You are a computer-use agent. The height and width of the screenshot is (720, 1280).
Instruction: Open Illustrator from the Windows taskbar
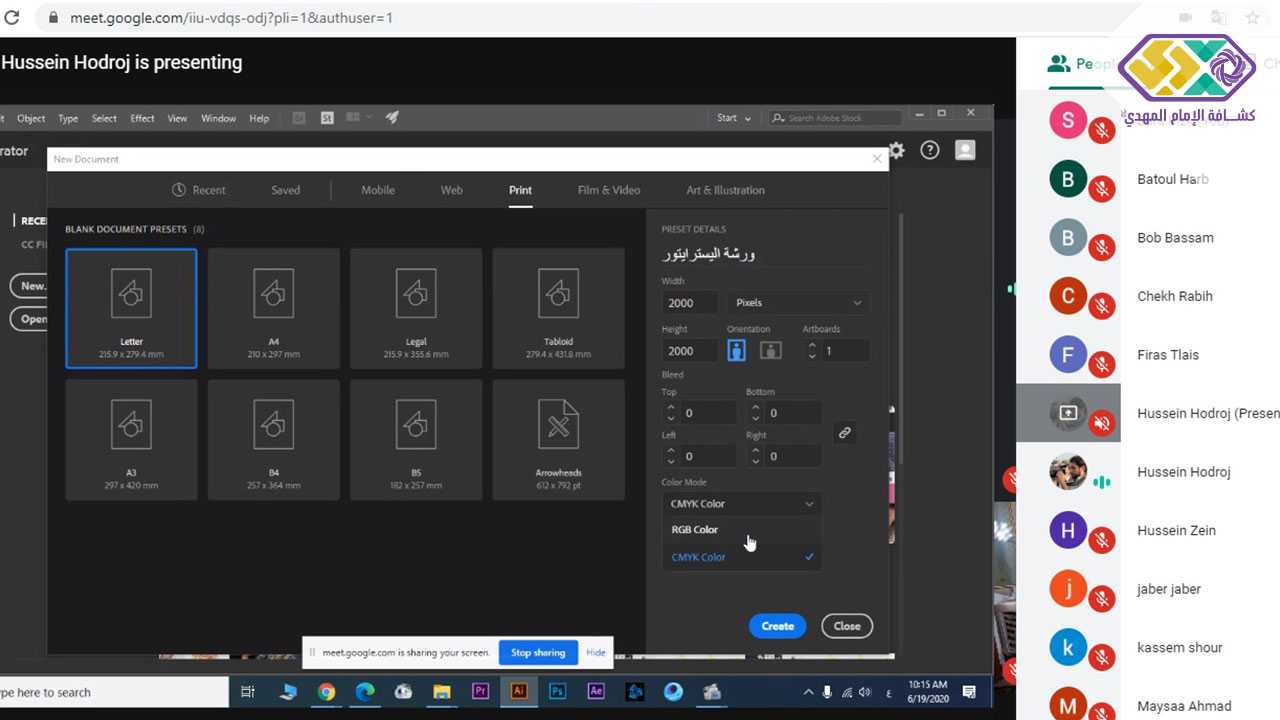tap(518, 691)
